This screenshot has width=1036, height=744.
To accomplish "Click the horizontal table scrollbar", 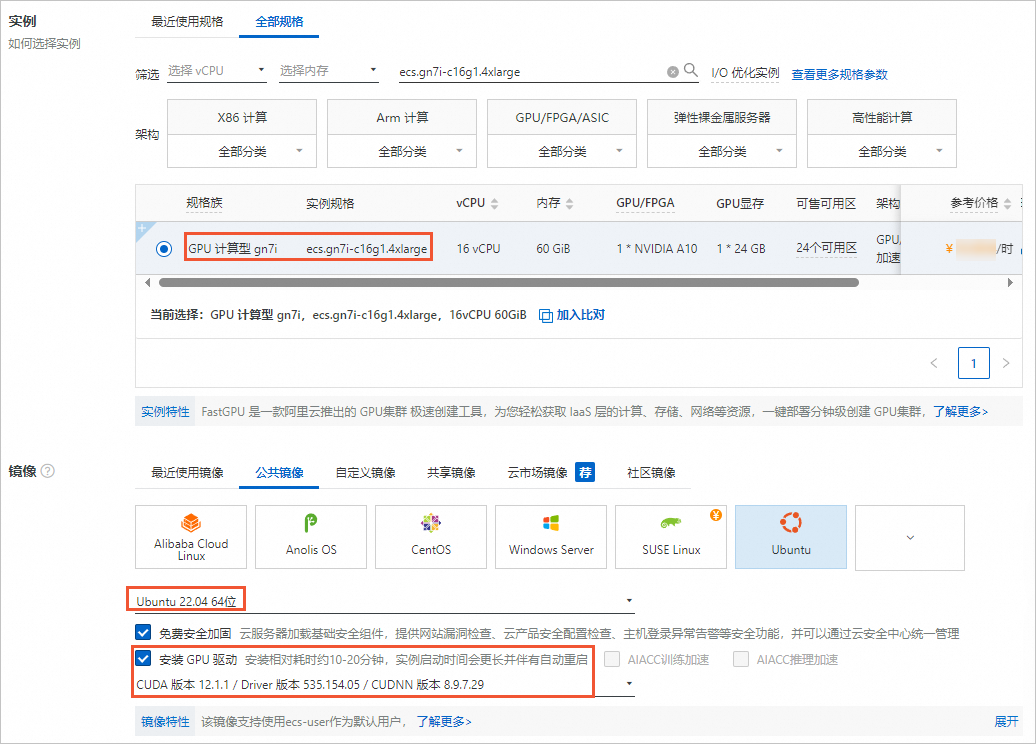I will [x=509, y=282].
